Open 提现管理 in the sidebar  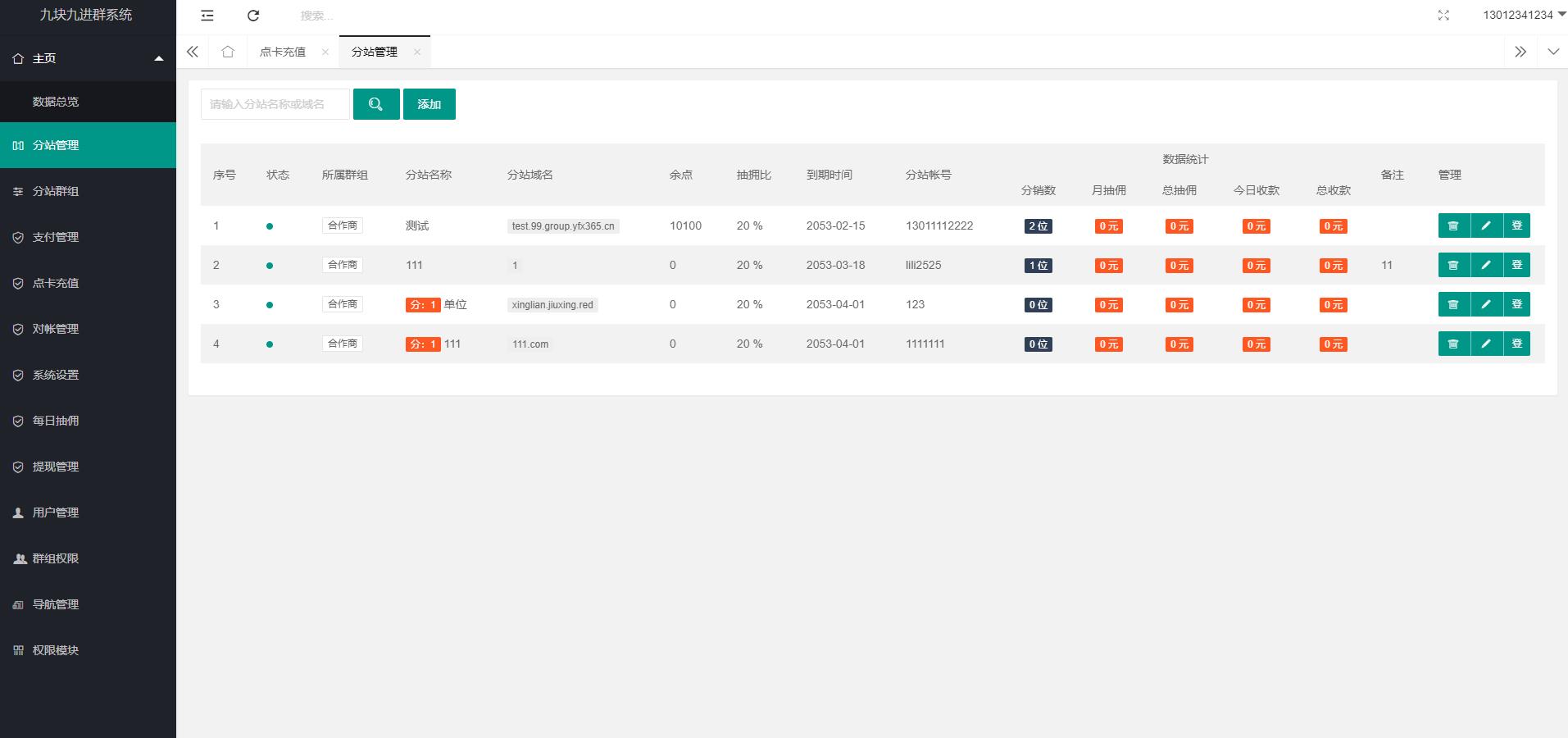point(56,467)
